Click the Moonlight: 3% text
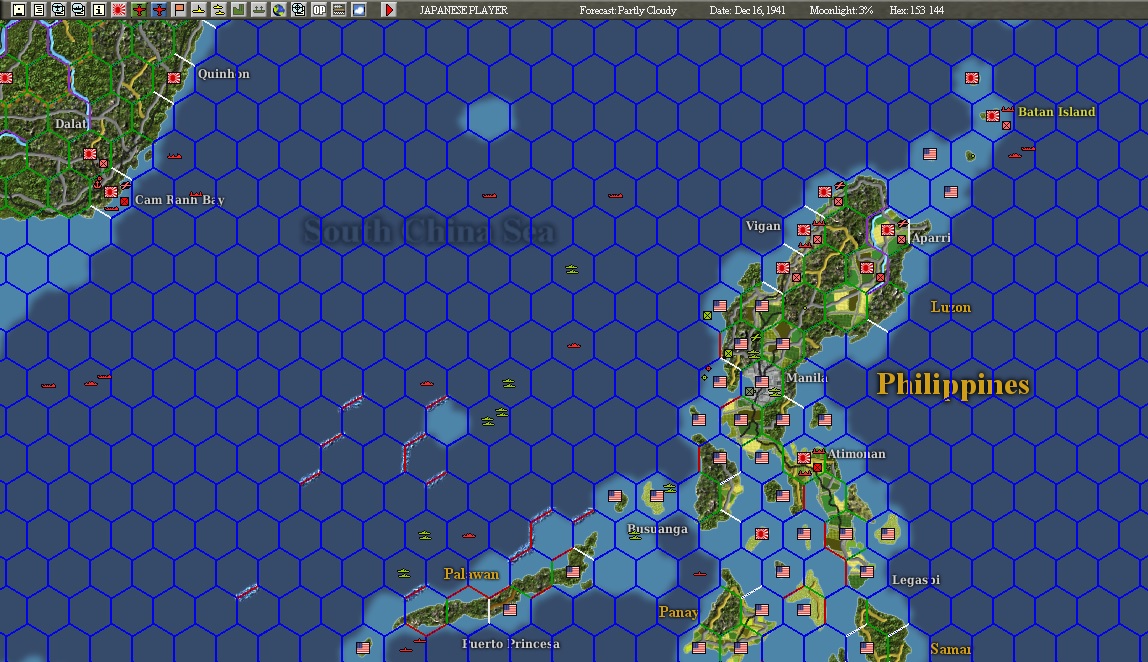Screen dimensions: 1148x662 pyautogui.click(x=841, y=10)
